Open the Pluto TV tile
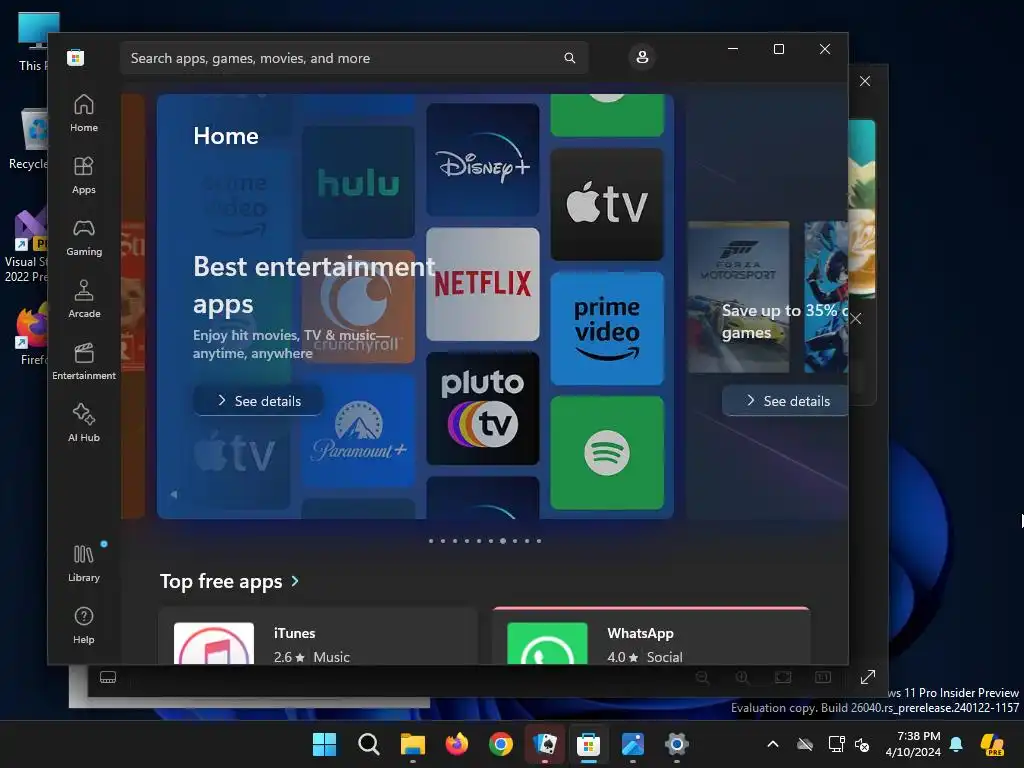 (483, 408)
